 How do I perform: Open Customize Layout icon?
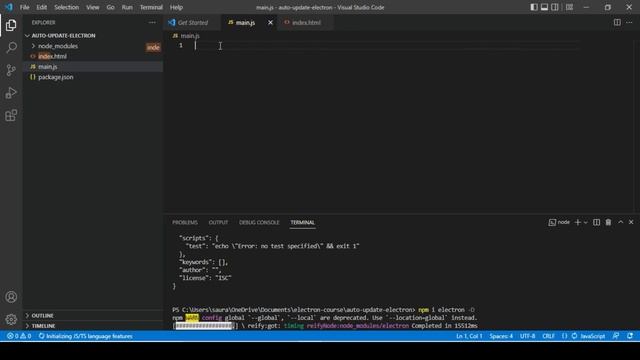point(569,7)
